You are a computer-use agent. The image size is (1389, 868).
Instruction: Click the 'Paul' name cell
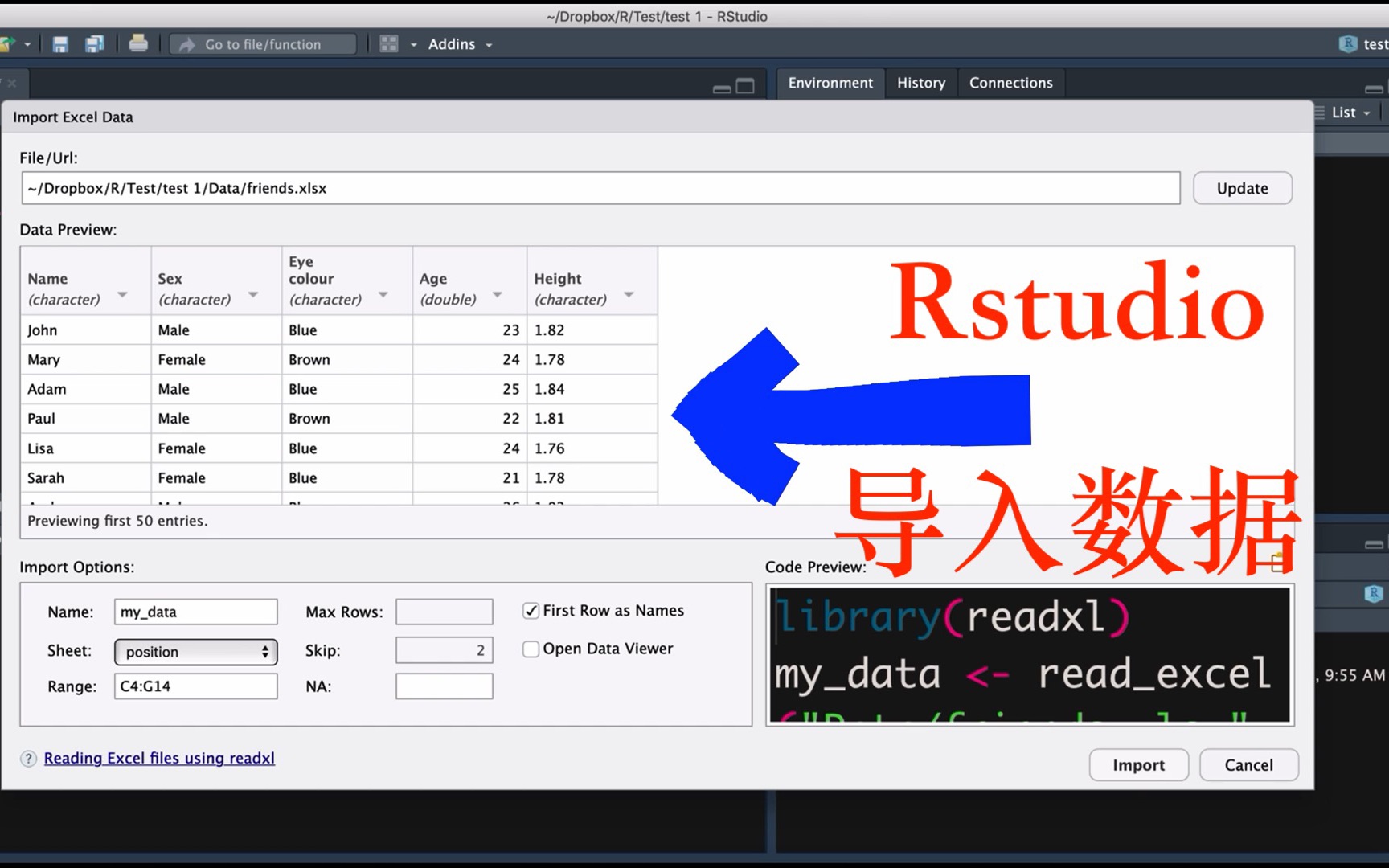tap(85, 419)
